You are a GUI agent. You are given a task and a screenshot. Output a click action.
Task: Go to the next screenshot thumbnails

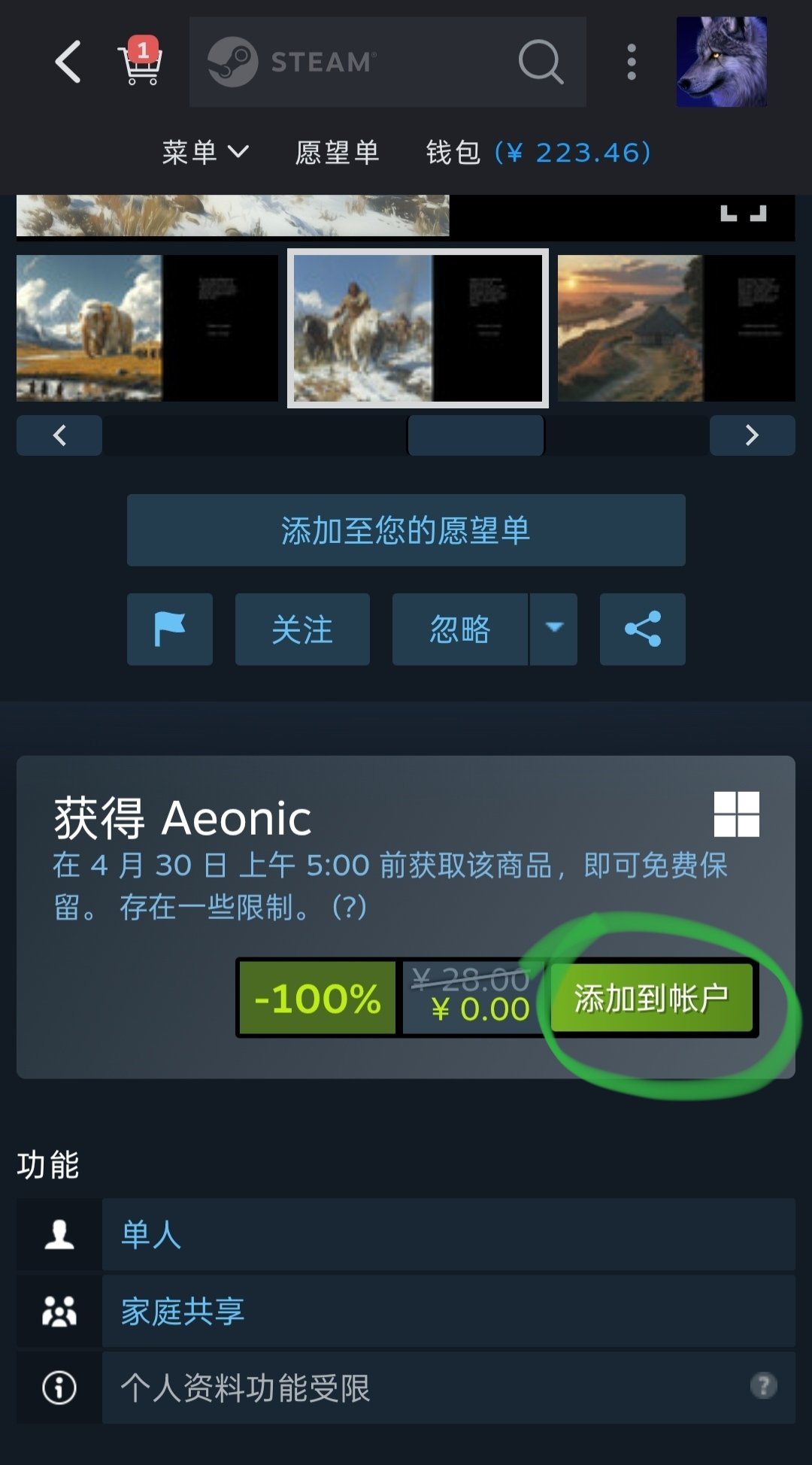(x=753, y=435)
